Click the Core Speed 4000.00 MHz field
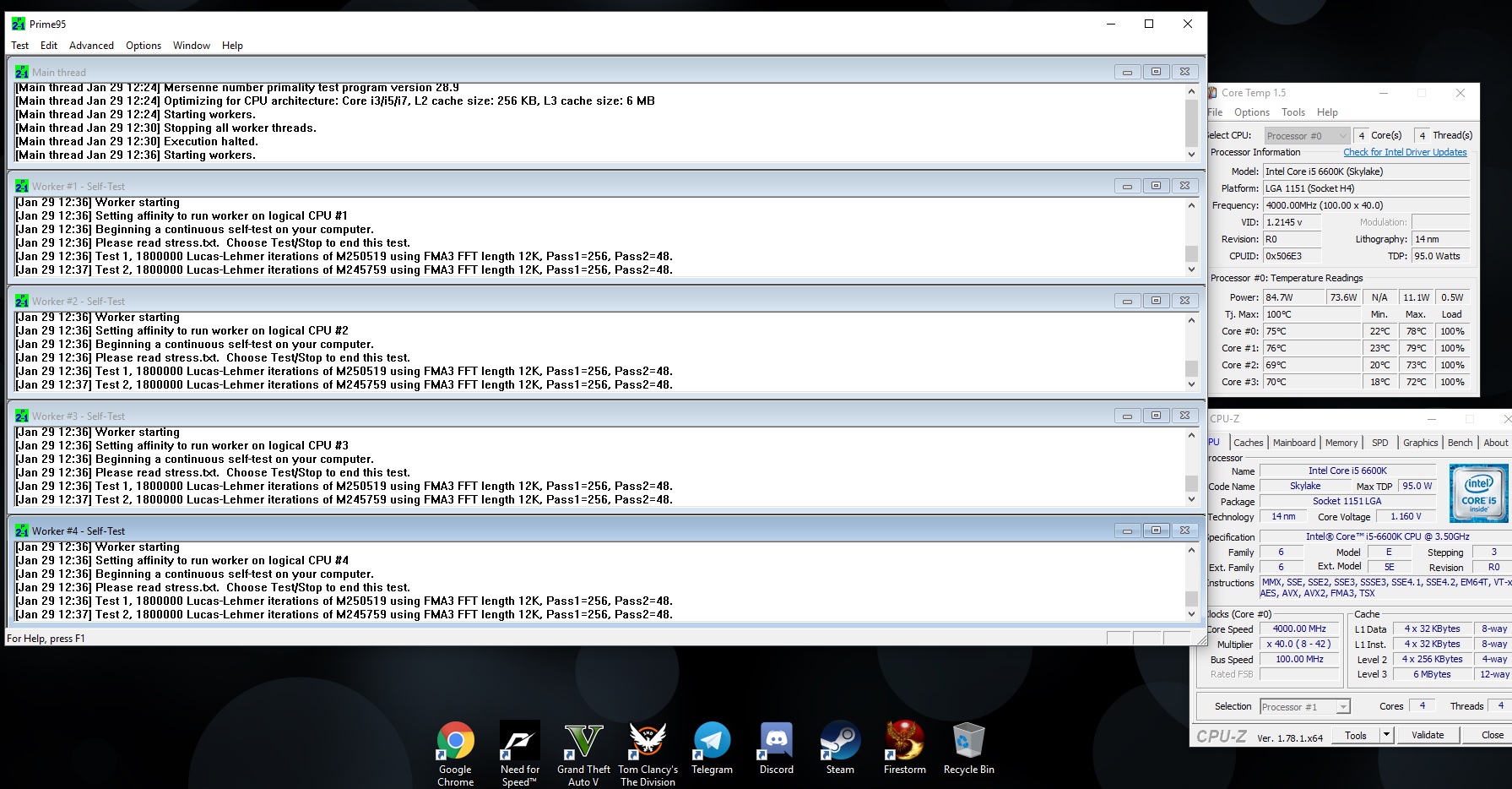1512x789 pixels. coord(1299,628)
